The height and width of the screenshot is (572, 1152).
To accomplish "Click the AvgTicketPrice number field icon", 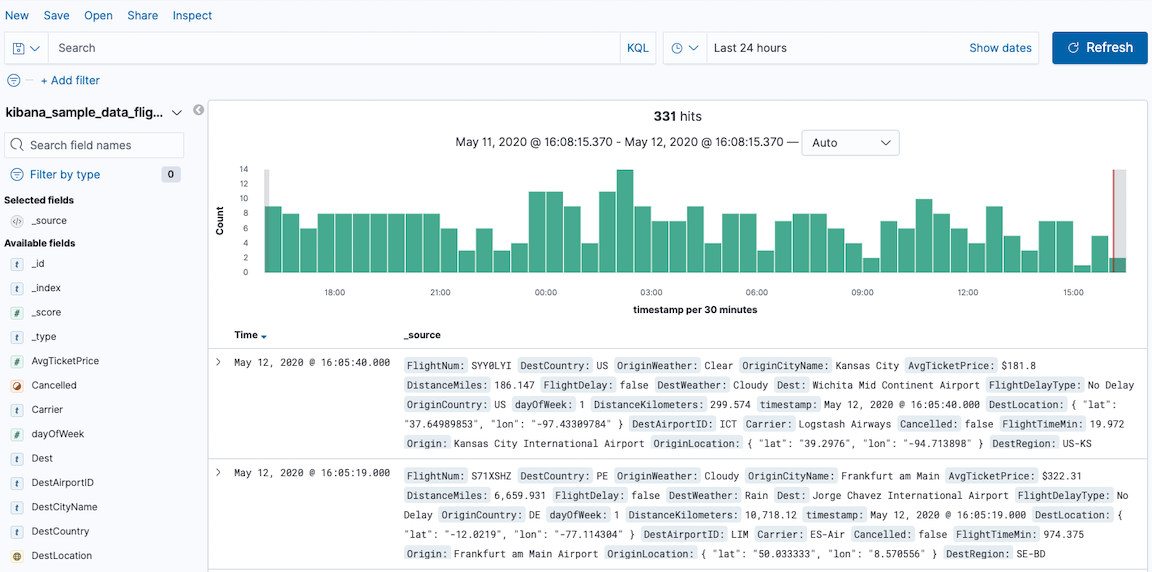I will coord(17,361).
